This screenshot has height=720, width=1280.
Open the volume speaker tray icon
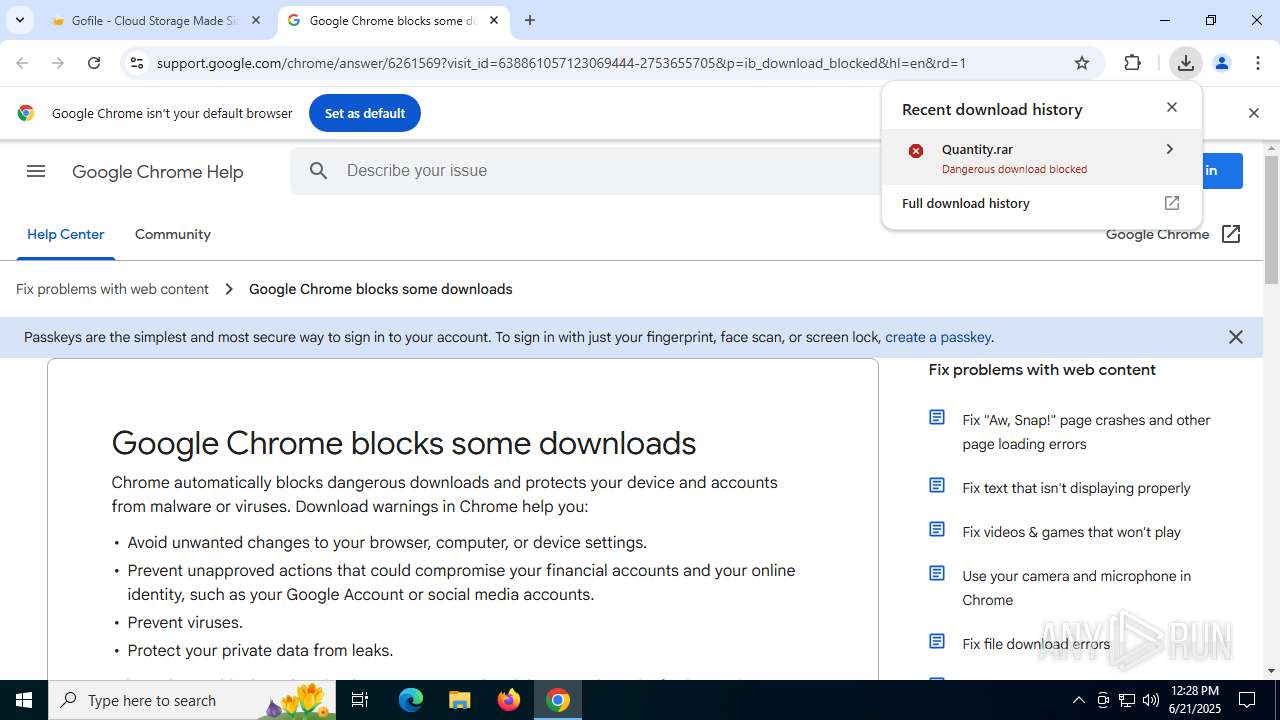(x=1151, y=700)
